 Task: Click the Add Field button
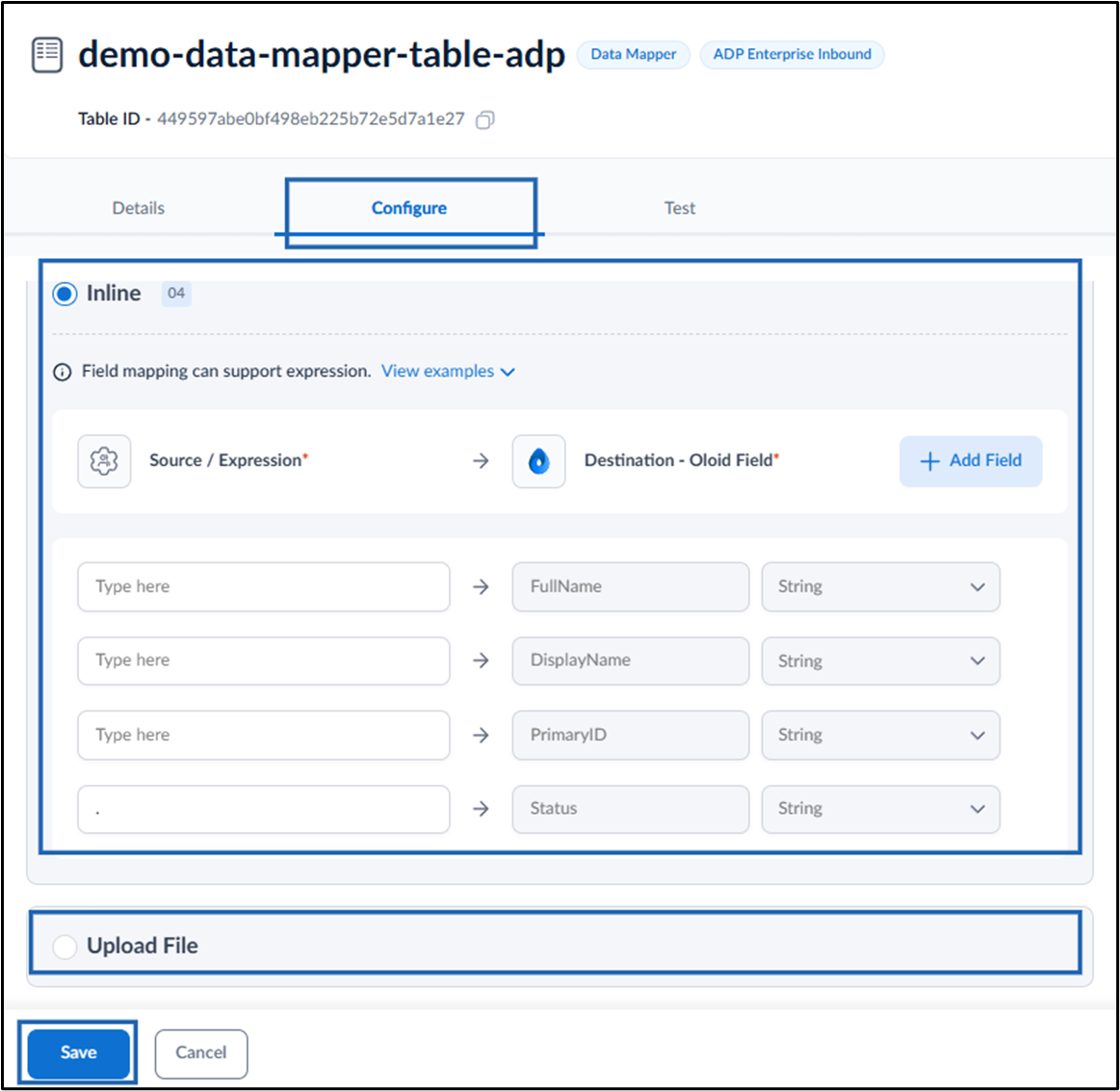click(x=971, y=461)
